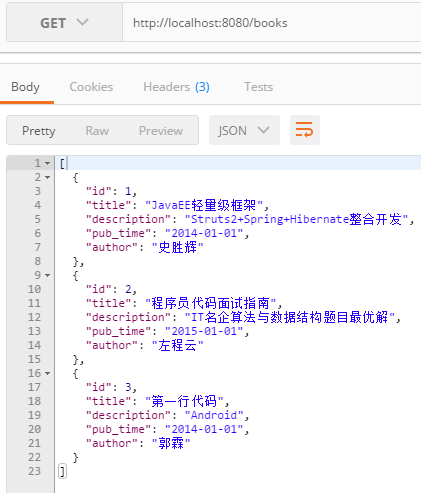421x493 pixels.
Task: Click the request URL field localhost:8080/books
Action: [x=272, y=23]
